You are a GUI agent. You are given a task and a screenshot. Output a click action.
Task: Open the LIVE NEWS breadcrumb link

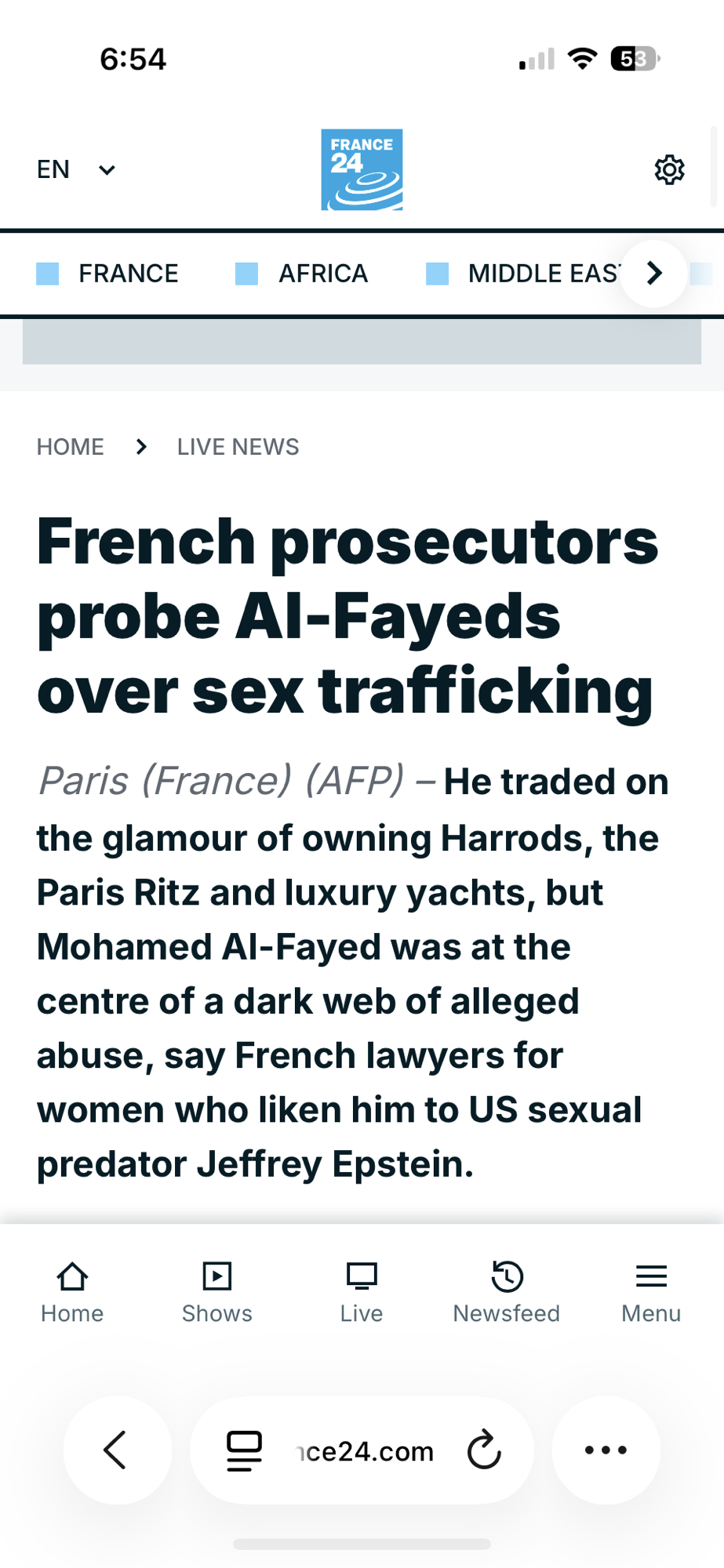click(x=238, y=447)
